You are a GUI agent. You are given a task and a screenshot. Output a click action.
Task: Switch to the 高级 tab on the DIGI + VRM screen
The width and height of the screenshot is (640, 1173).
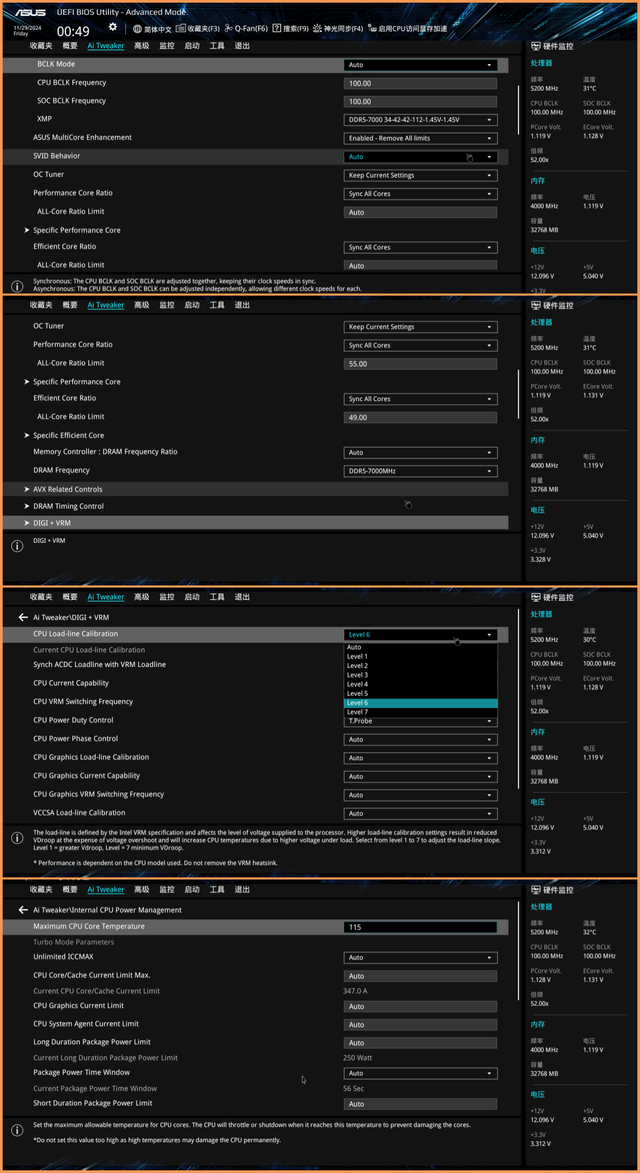point(141,597)
